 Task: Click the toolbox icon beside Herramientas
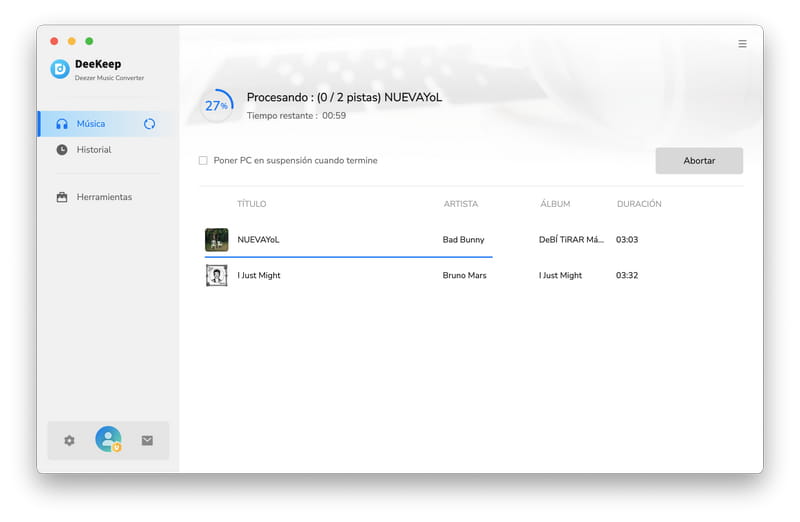[x=62, y=197]
